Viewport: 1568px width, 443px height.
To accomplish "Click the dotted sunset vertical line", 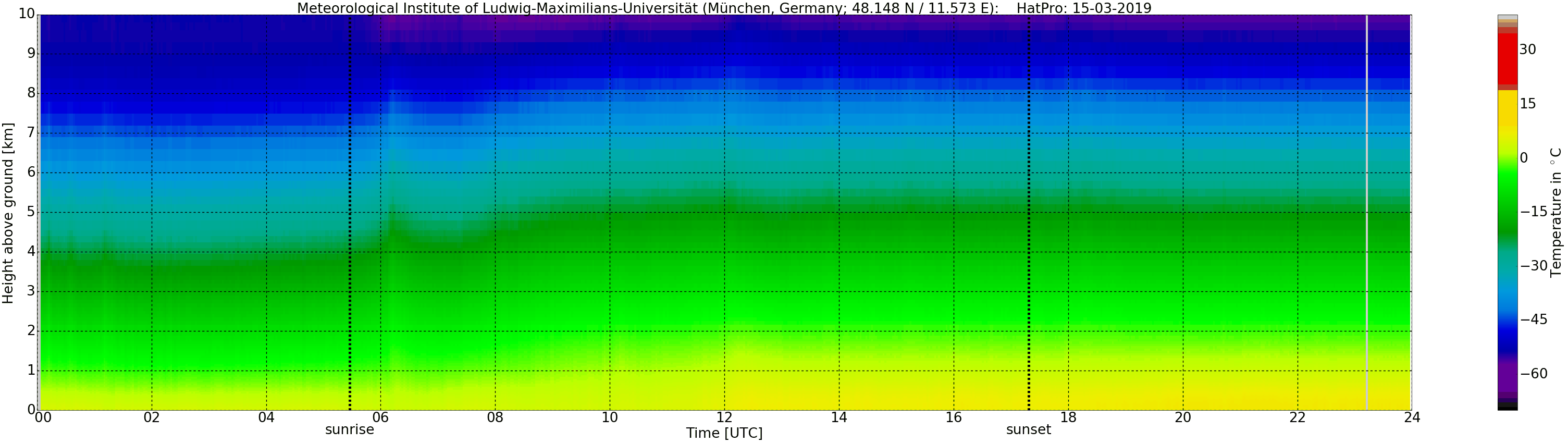I will (1029, 213).
